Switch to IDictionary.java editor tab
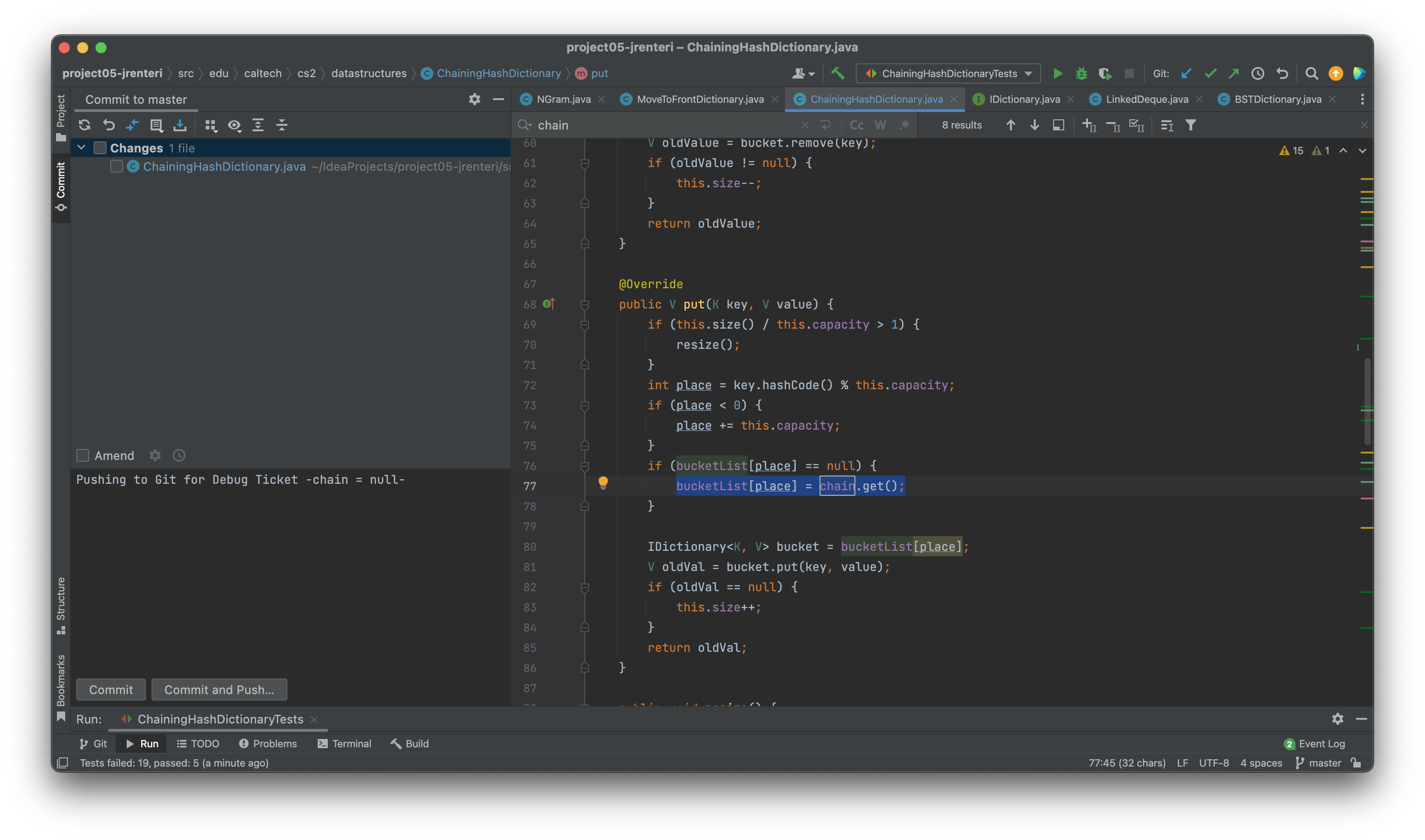 tap(1024, 100)
